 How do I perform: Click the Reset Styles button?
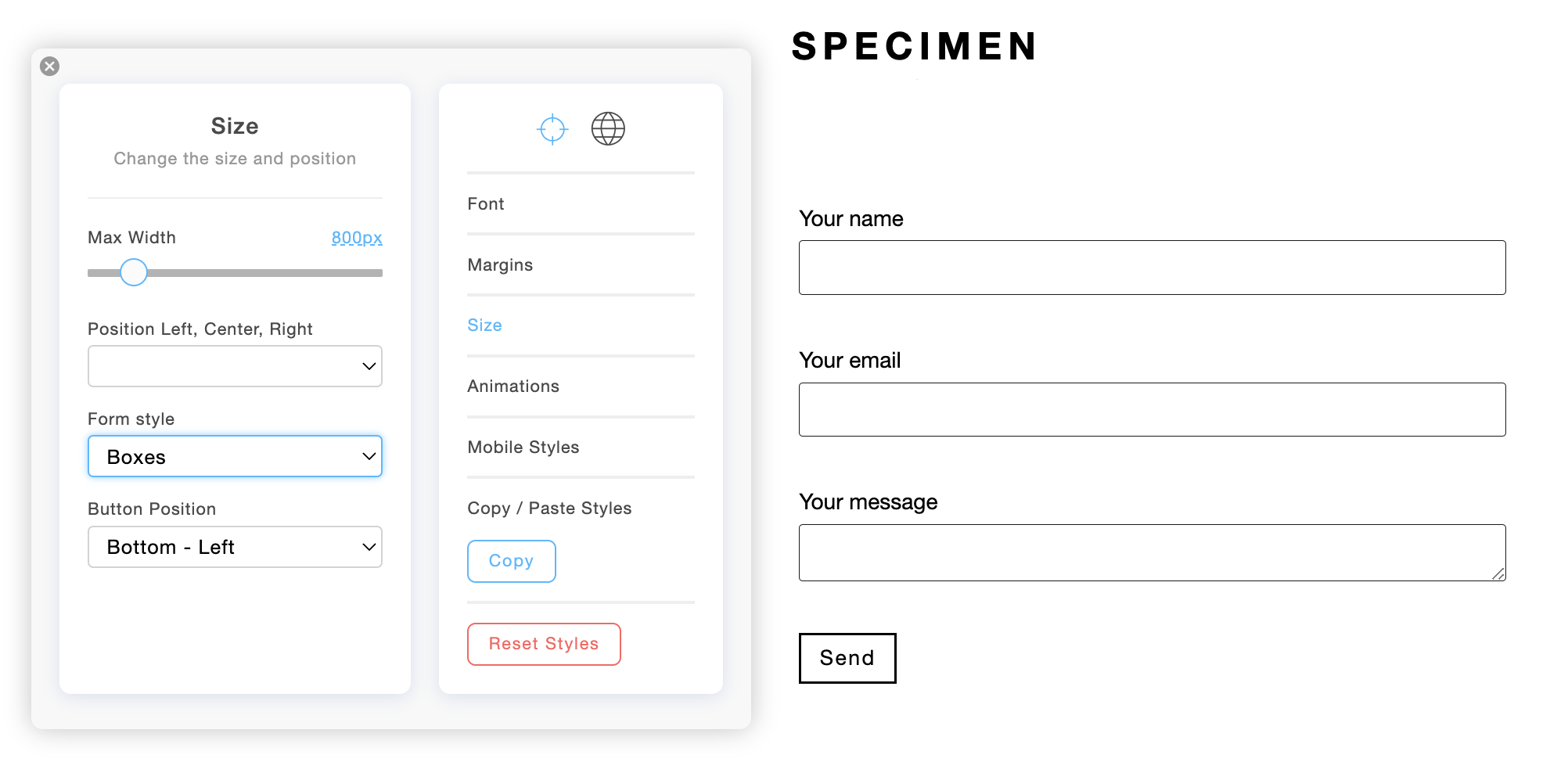[544, 644]
